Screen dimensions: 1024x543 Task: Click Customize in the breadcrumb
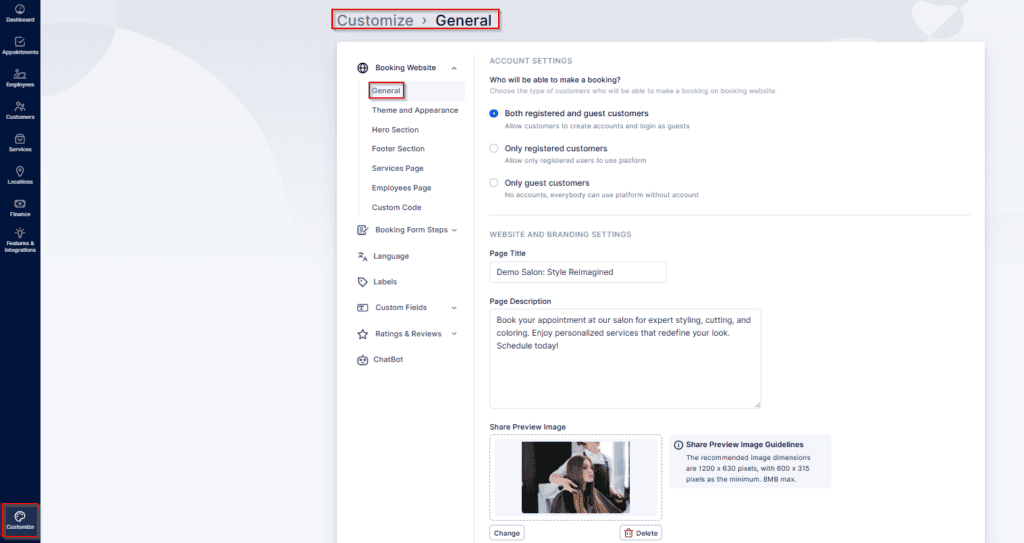(375, 20)
